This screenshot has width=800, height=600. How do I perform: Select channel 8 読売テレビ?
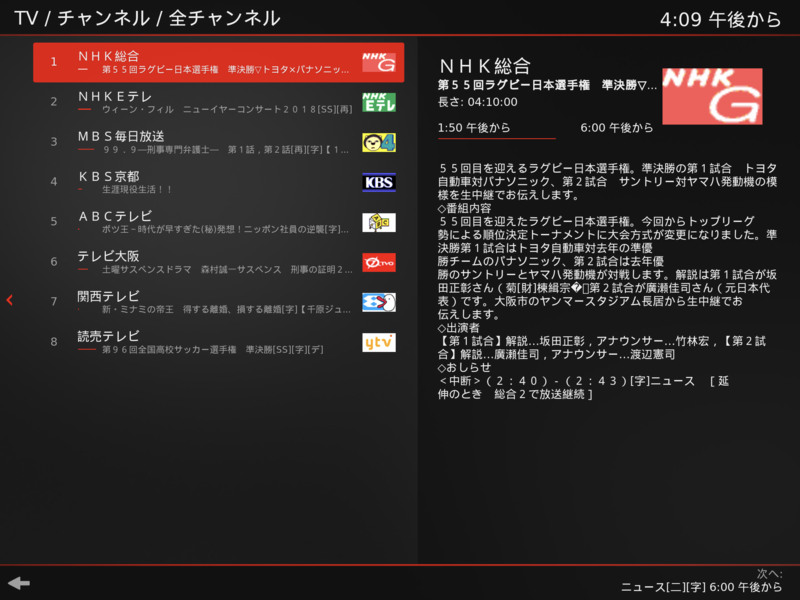[218, 342]
